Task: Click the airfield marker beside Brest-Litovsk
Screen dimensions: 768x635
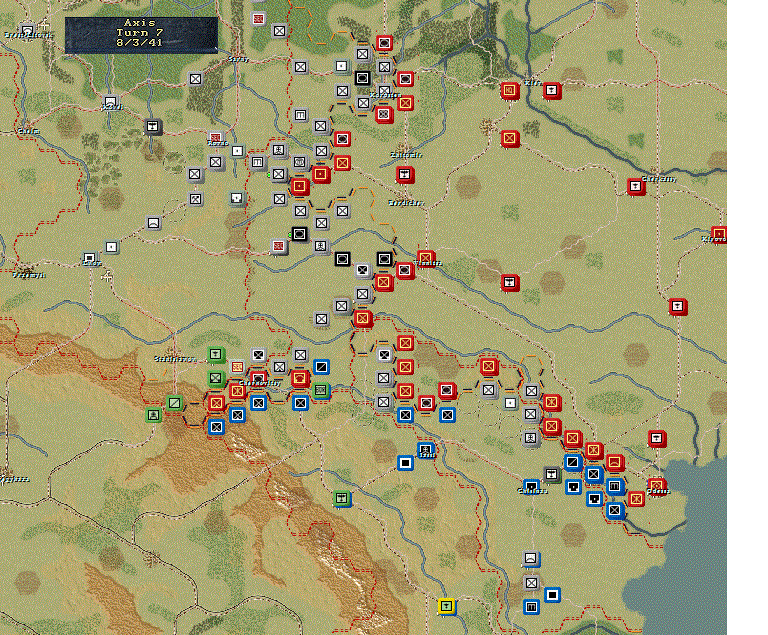Action: tap(45, 24)
